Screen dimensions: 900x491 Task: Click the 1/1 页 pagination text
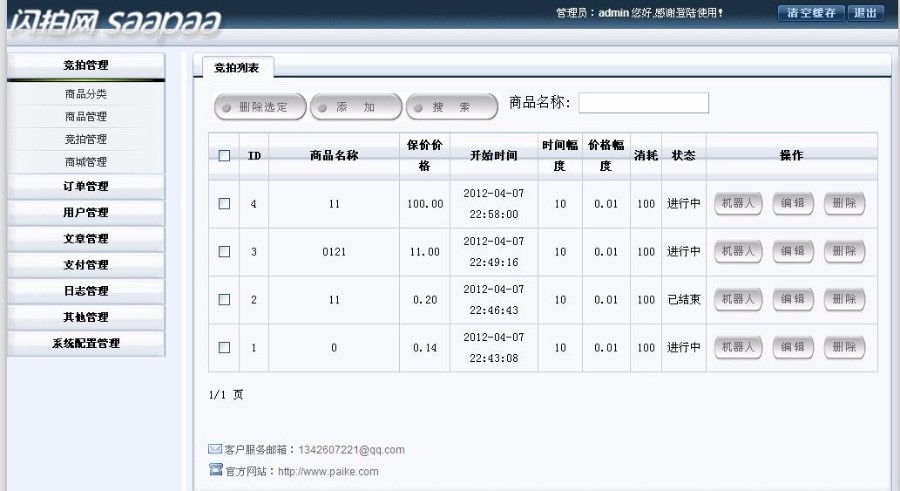226,395
